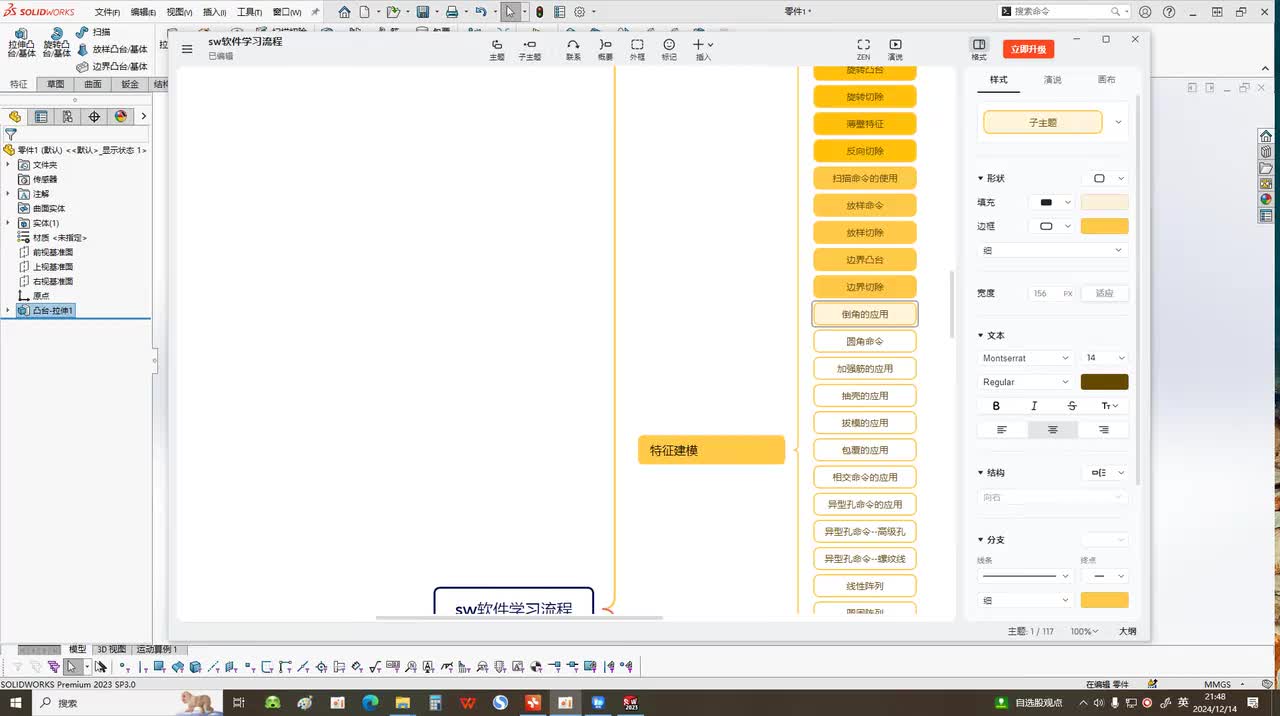This screenshot has height=716, width=1280.
Task: Add a 子主题 subtopic
Action: click(530, 49)
